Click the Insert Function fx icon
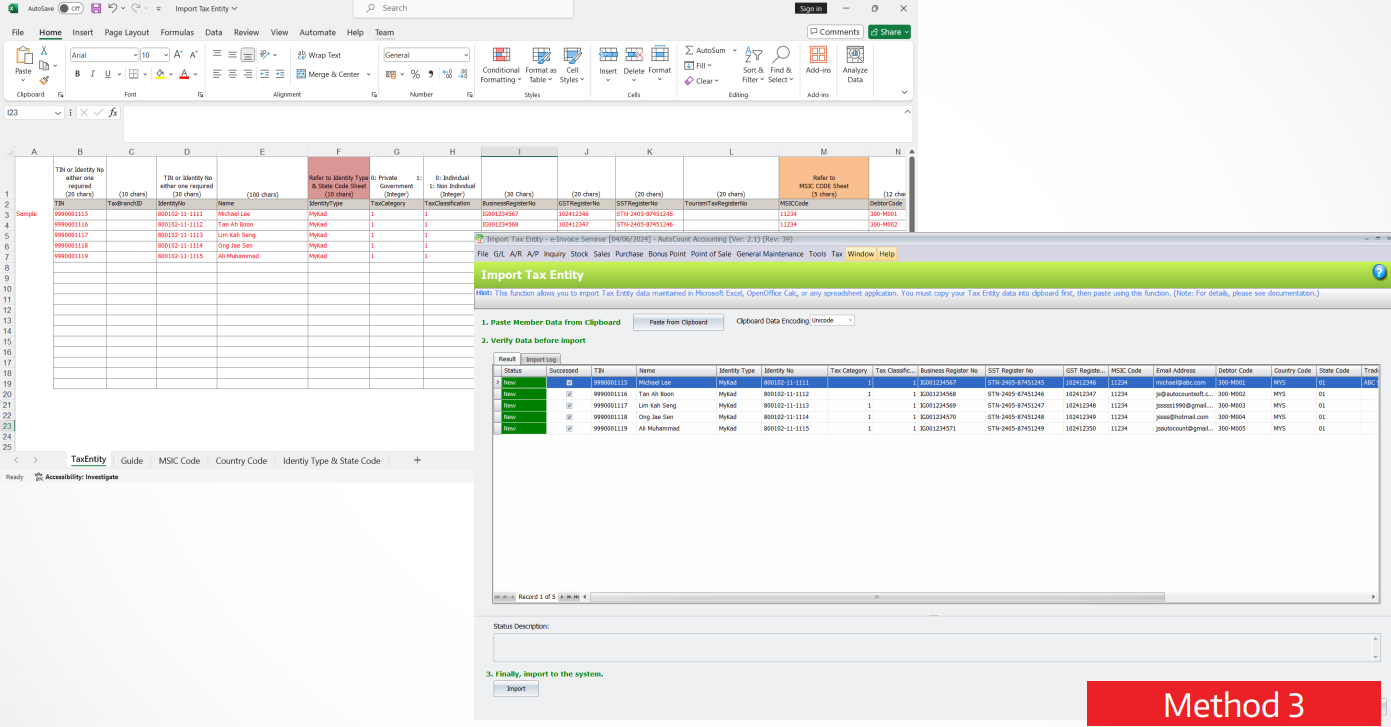Image resolution: width=1391 pixels, height=727 pixels. click(113, 113)
